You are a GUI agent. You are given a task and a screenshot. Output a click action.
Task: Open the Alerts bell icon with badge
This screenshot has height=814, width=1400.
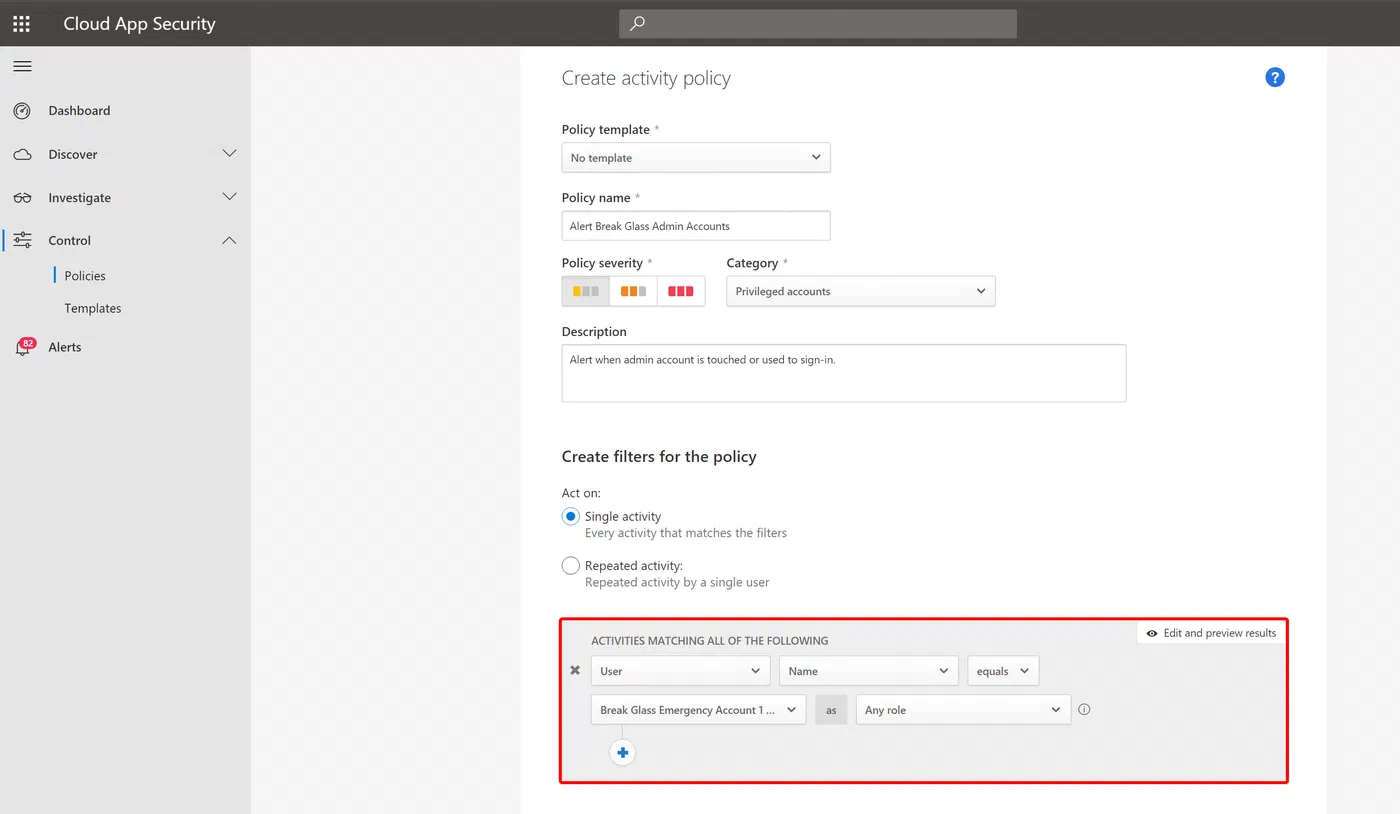coord(24,347)
